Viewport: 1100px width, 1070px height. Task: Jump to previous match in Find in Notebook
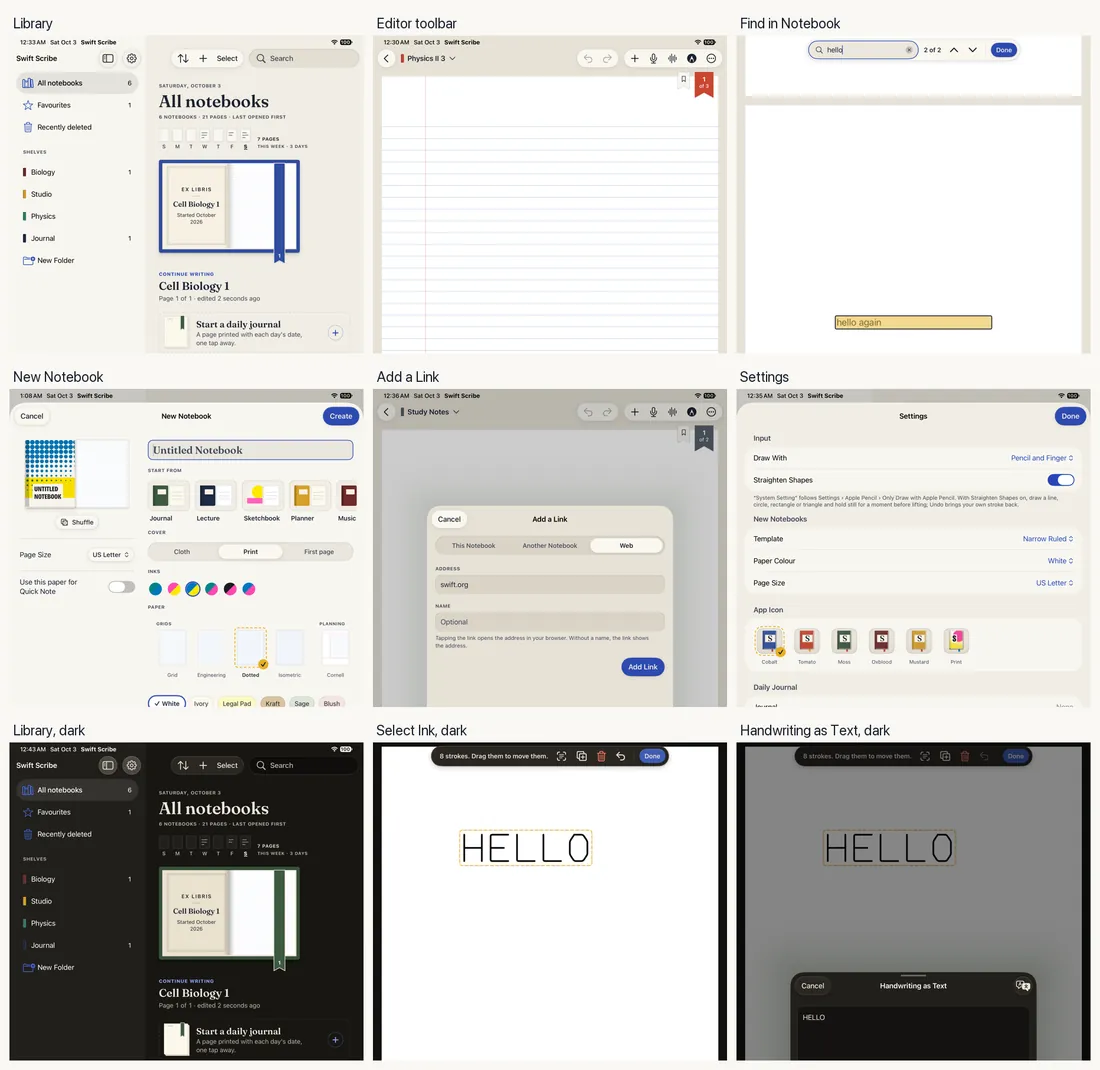953,50
